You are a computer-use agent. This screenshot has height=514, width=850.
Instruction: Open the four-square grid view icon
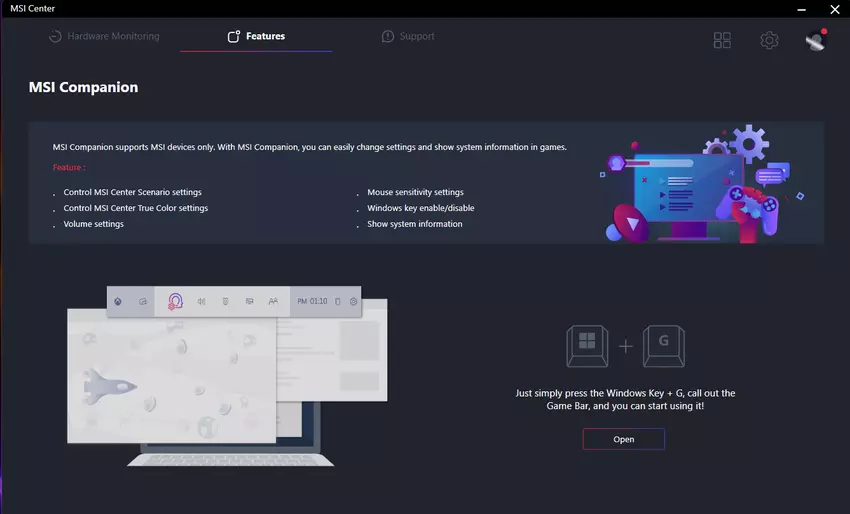coord(722,40)
